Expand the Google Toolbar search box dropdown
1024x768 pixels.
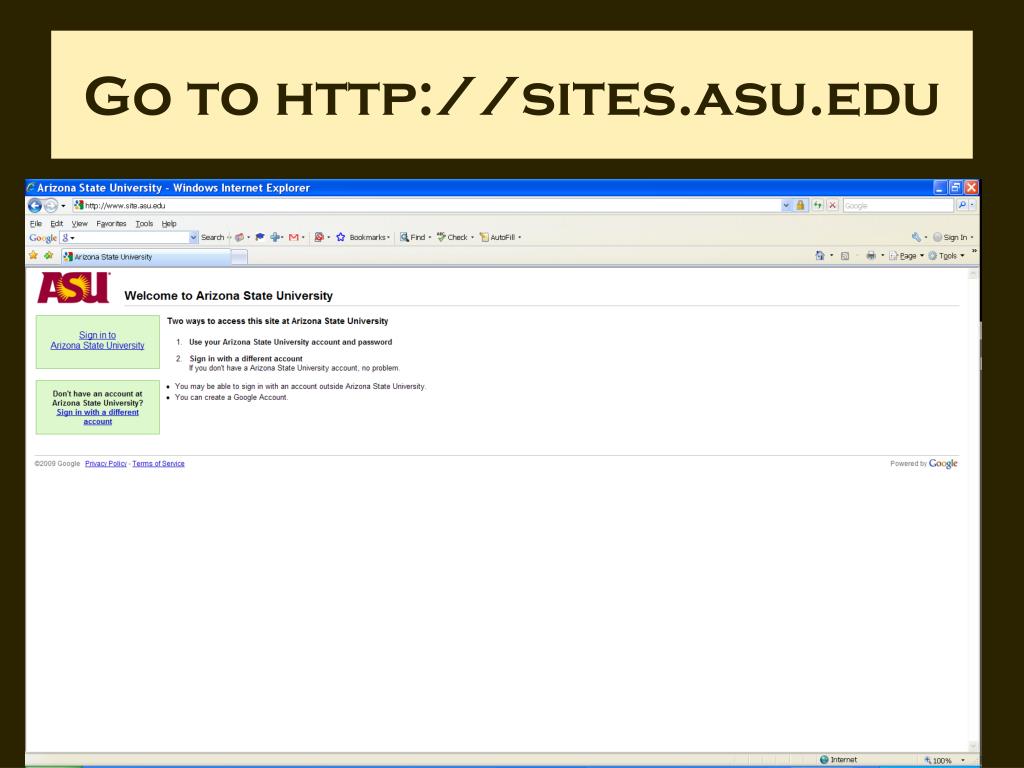(x=193, y=238)
